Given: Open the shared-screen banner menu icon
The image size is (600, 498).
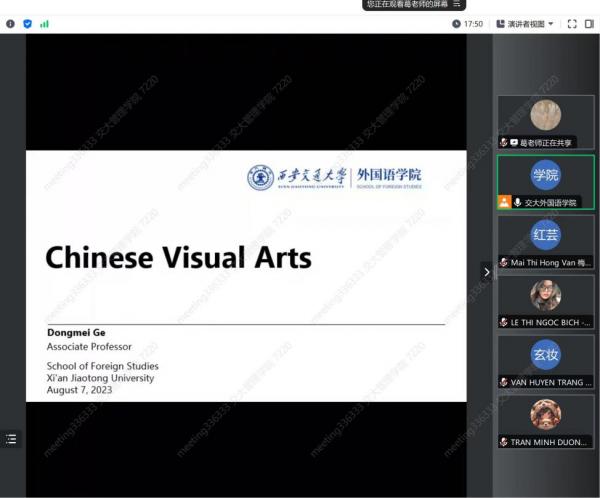Looking at the screenshot, I should click(457, 5).
